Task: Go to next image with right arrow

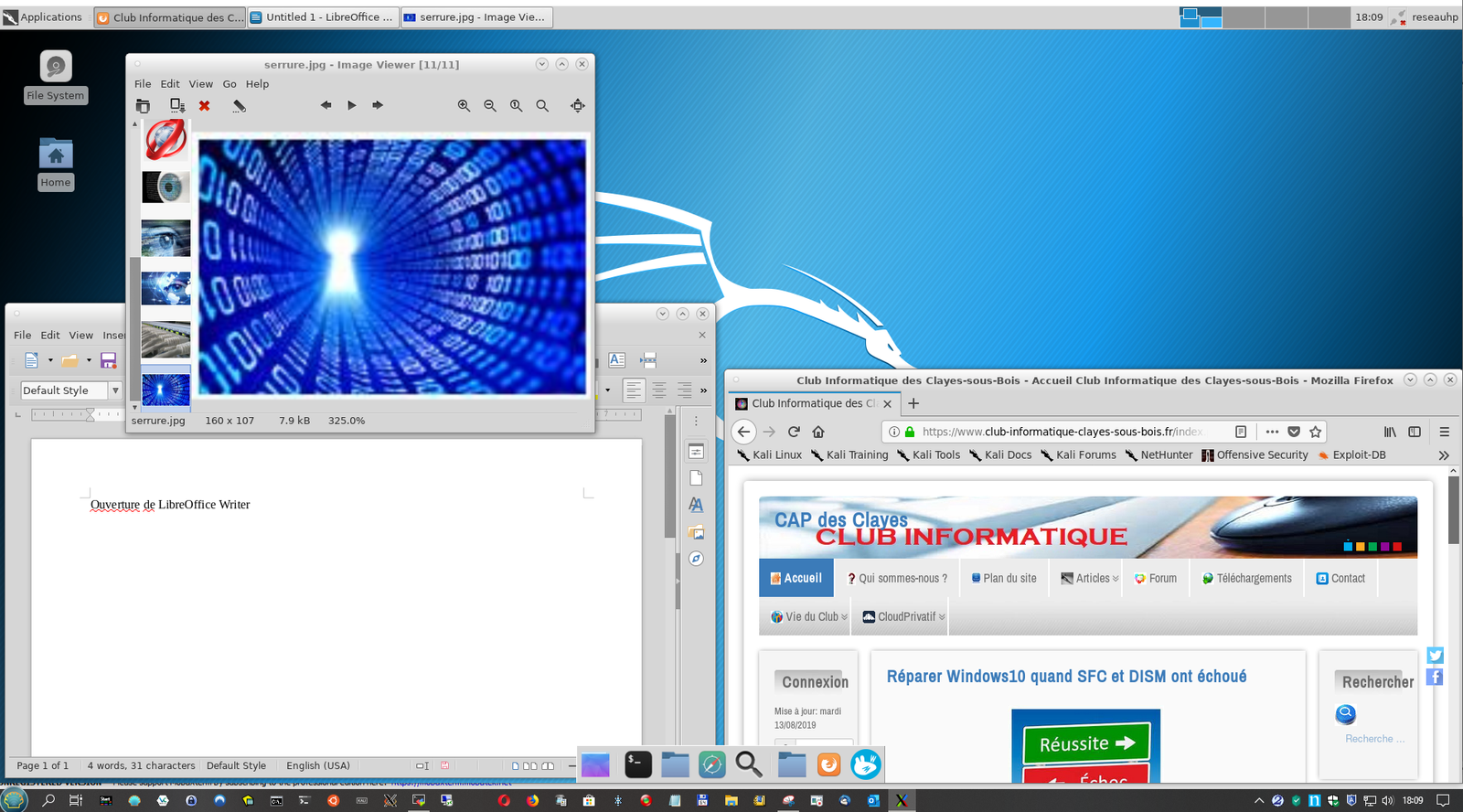Action: (378, 105)
